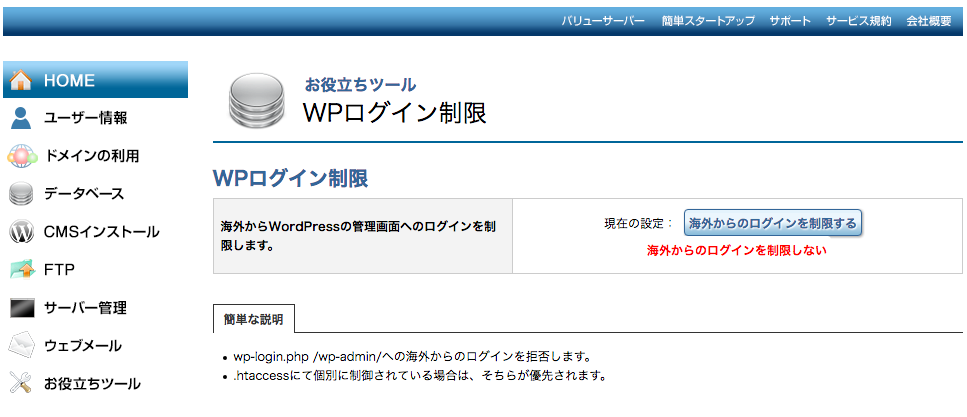Click the データベース disk stack icon
This screenshot has width=967, height=417.
(21, 194)
